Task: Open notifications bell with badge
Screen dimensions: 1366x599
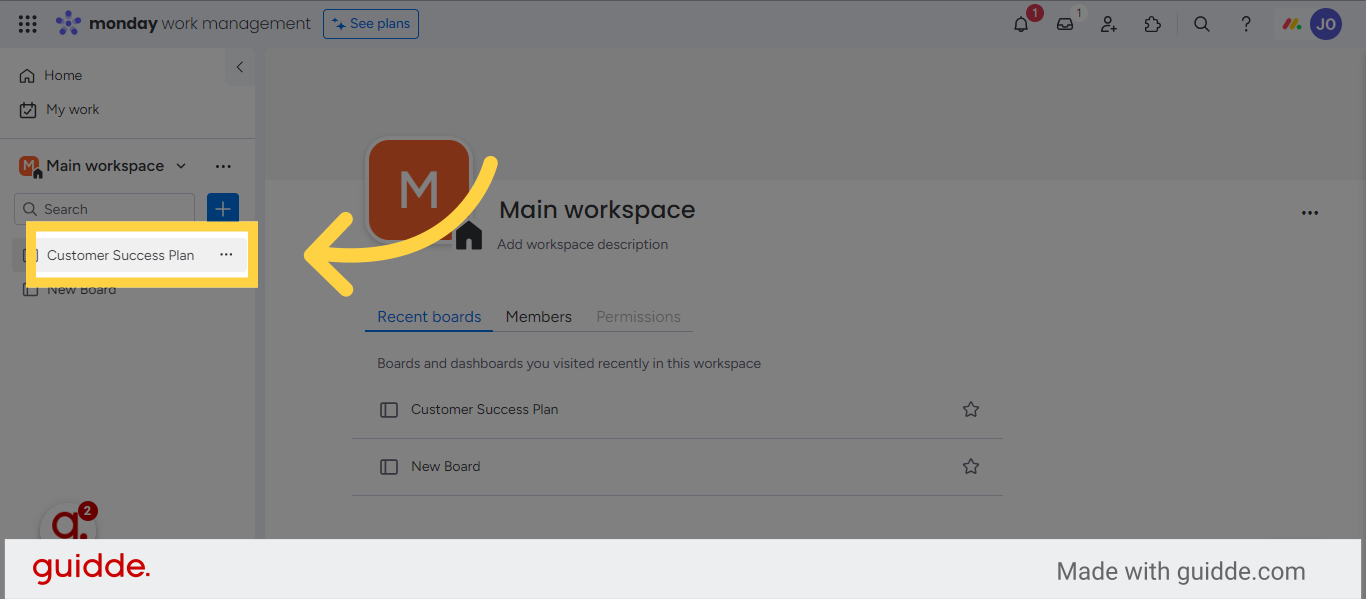Action: (x=1020, y=24)
